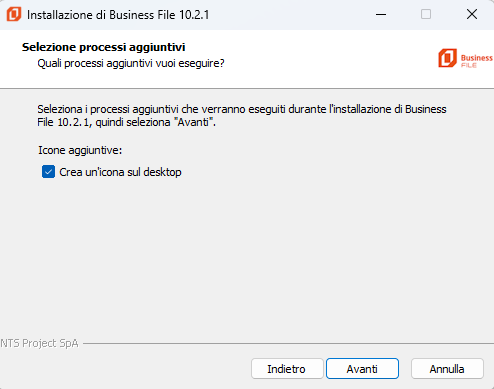
Task: Click the white checkmark inside the checkbox
Action: tap(48, 172)
